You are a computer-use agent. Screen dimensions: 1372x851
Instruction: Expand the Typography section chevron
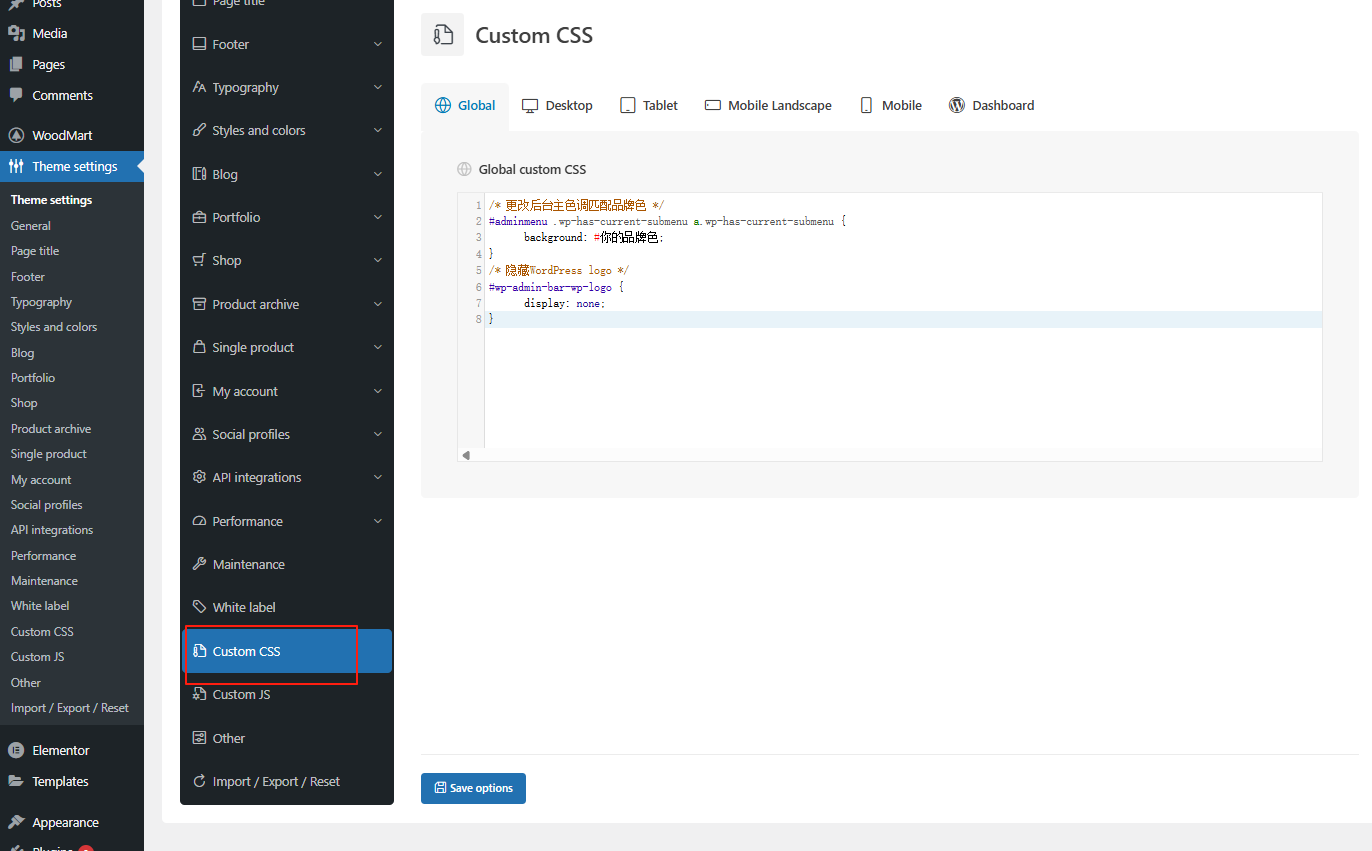click(x=378, y=87)
